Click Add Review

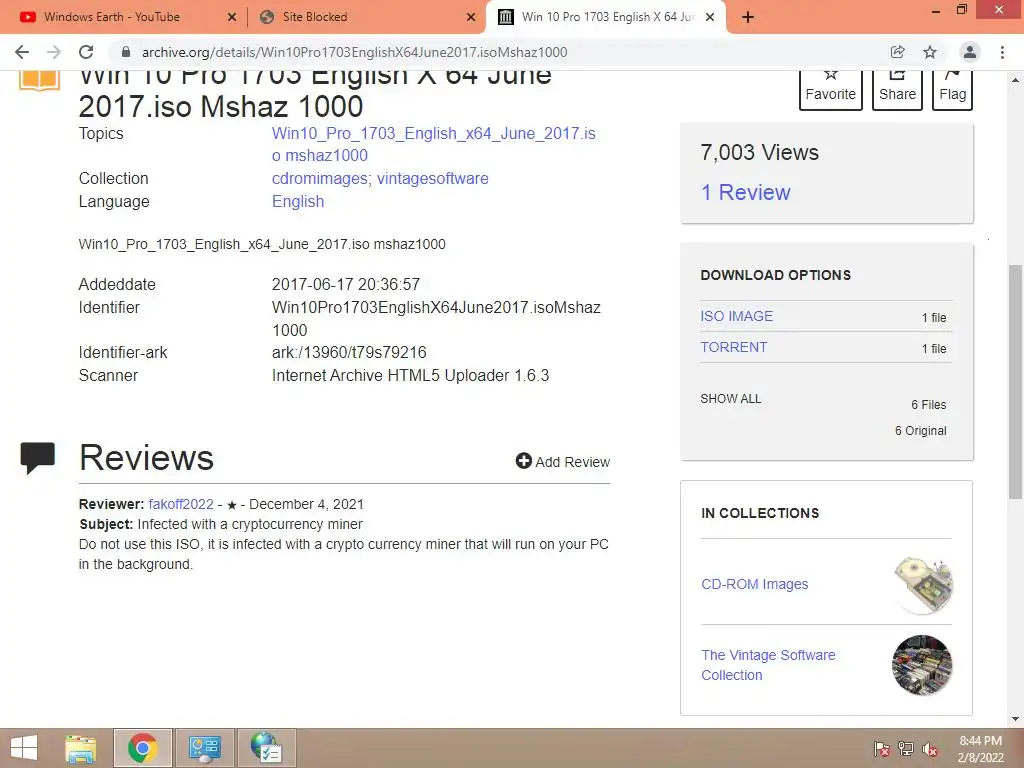tap(563, 462)
